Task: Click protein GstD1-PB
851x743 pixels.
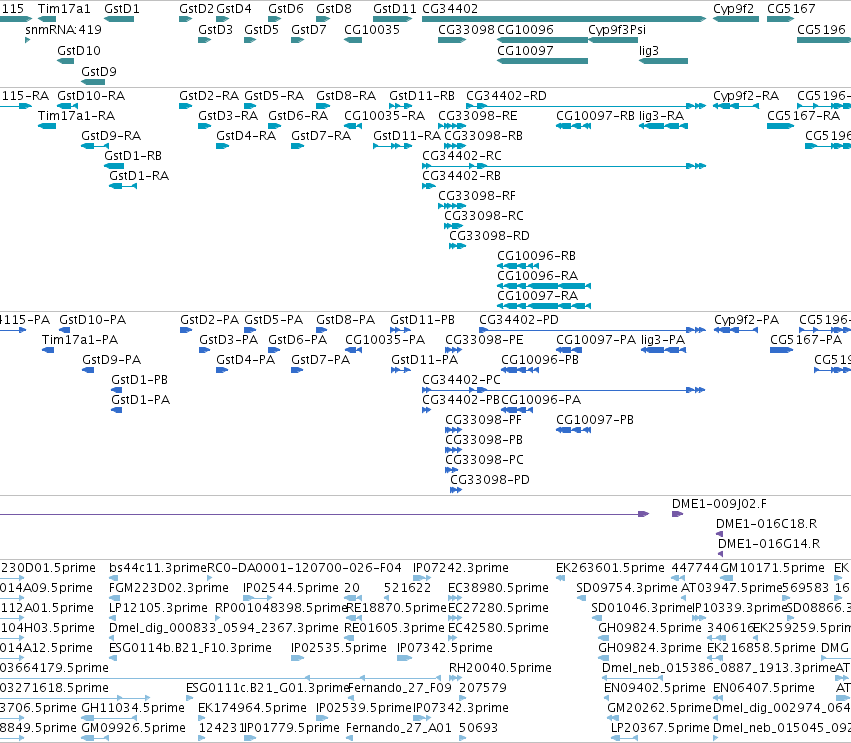Action: click(139, 380)
